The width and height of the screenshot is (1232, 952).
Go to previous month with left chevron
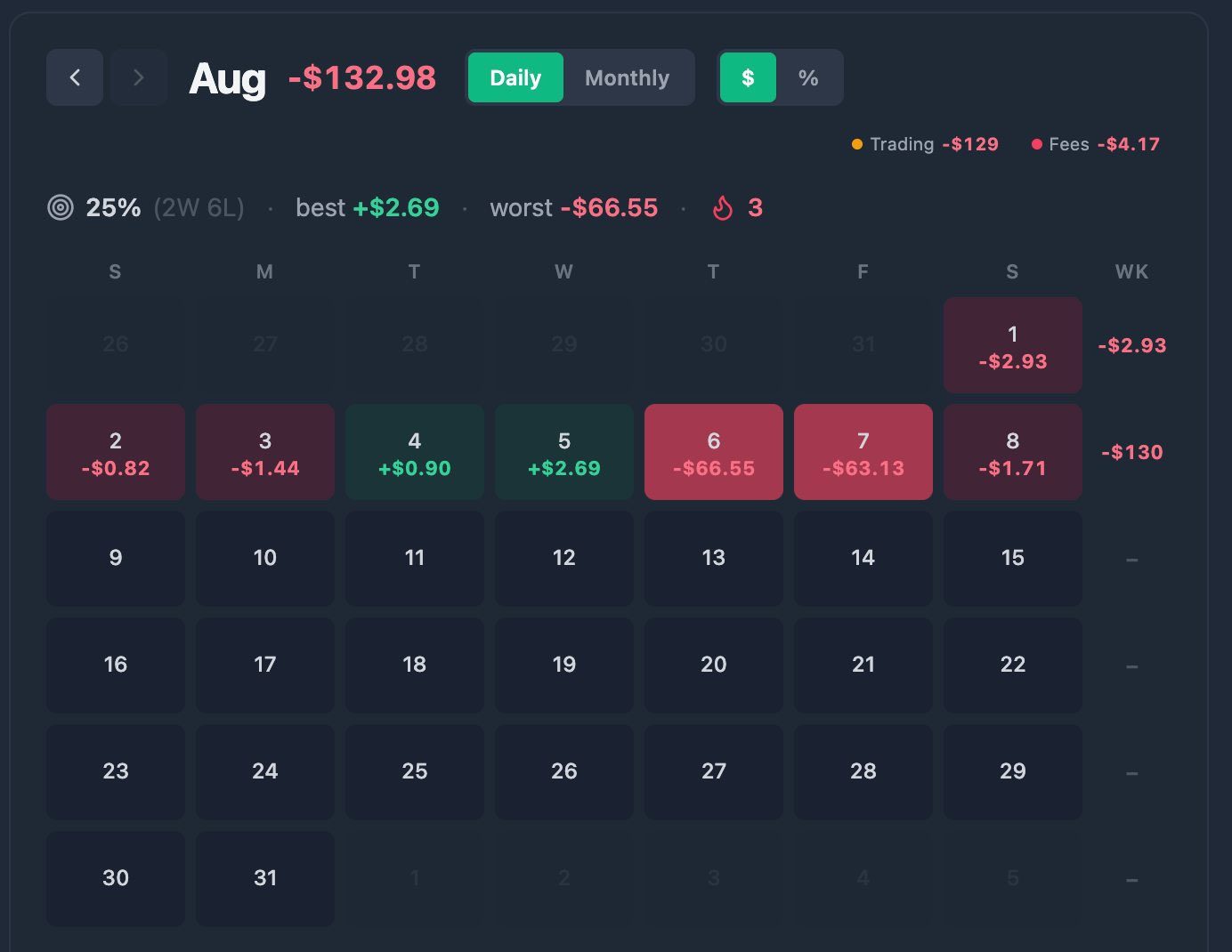pos(75,78)
